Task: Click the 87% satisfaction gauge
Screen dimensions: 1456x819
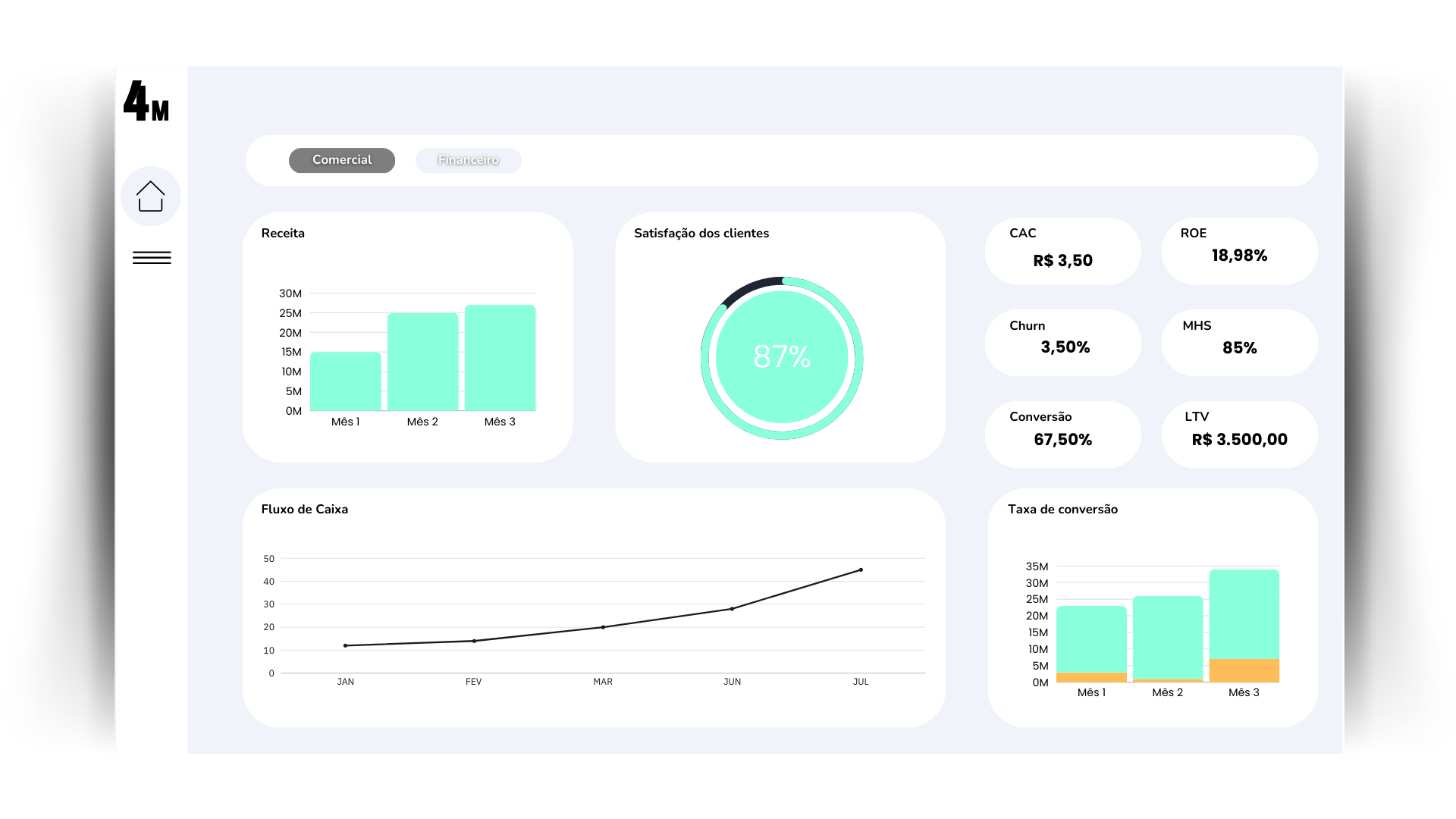Action: 782,357
